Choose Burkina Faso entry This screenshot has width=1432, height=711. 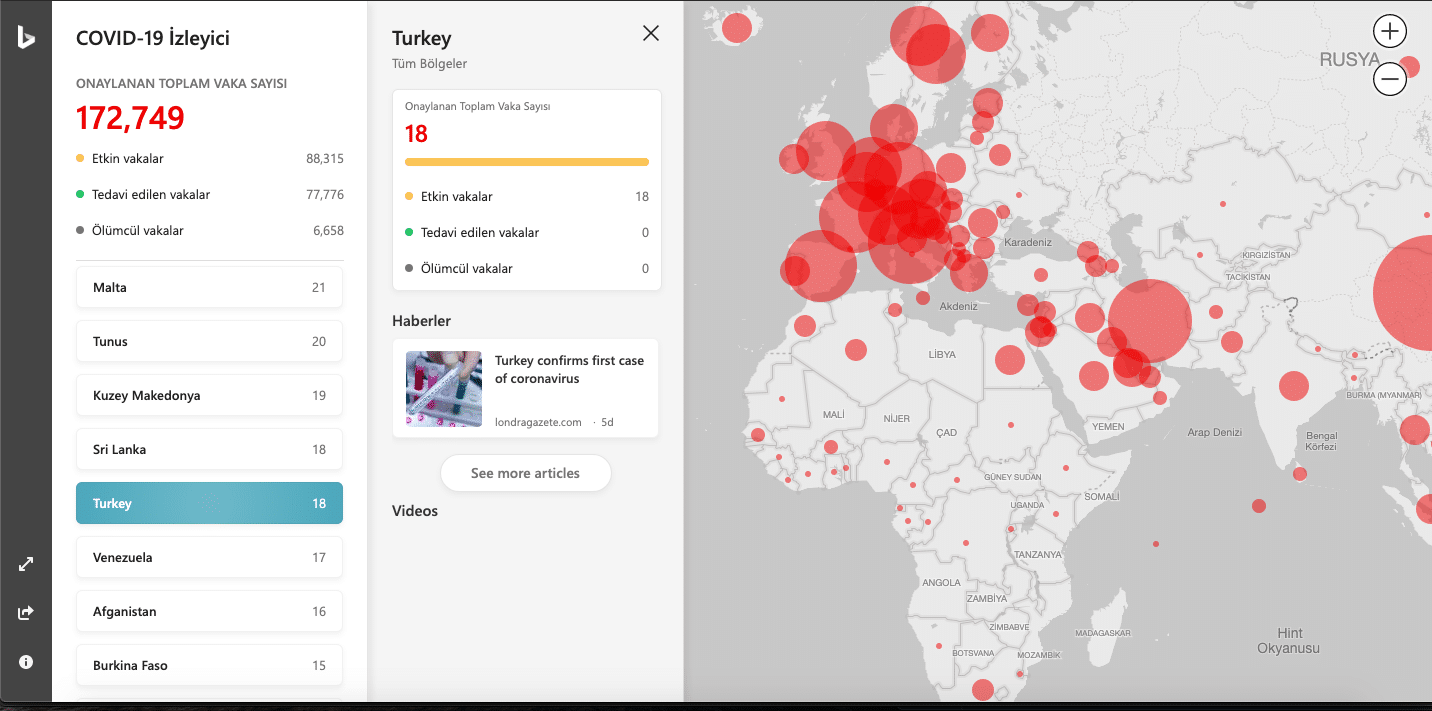coord(209,665)
